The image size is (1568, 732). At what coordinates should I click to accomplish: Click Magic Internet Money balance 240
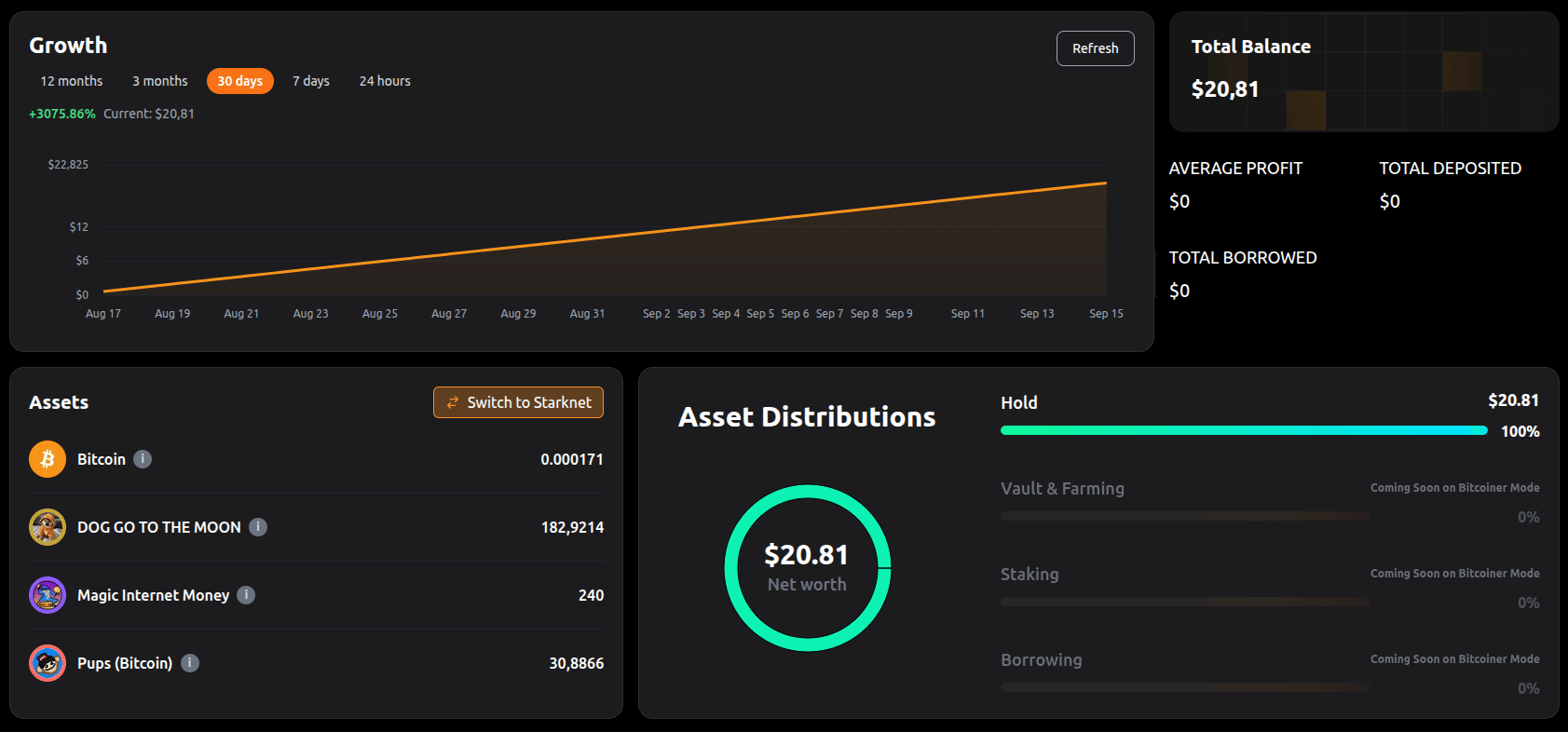tap(591, 595)
